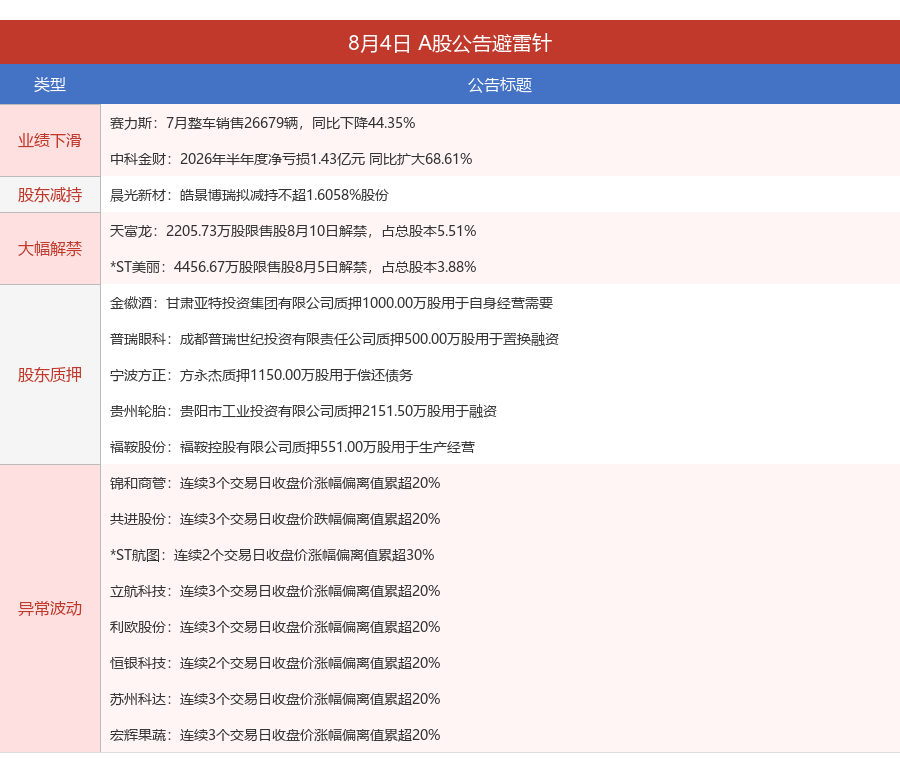Image resolution: width=900 pixels, height=772 pixels.
Task: Click the 锦和商管 涨幅偏离 announcement
Action: 275,483
